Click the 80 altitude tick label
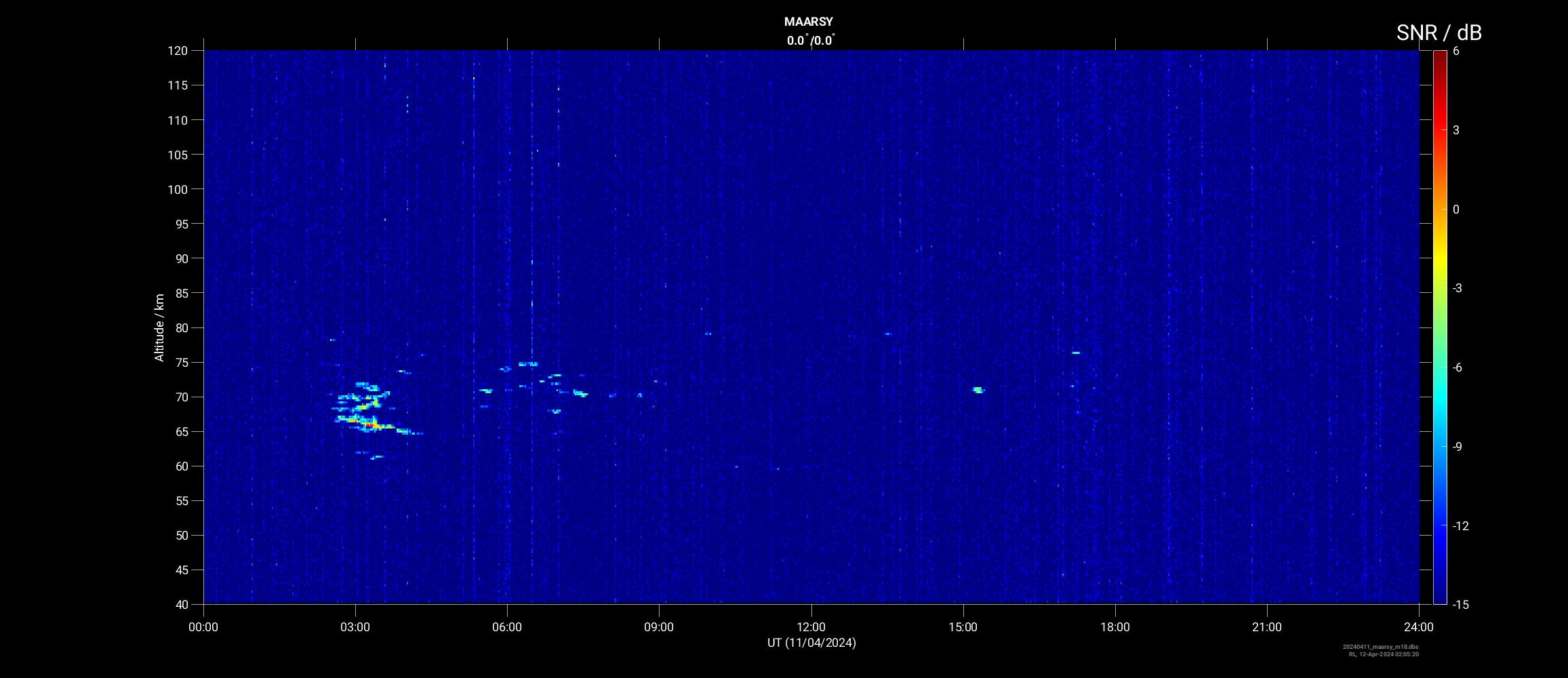 (180, 327)
